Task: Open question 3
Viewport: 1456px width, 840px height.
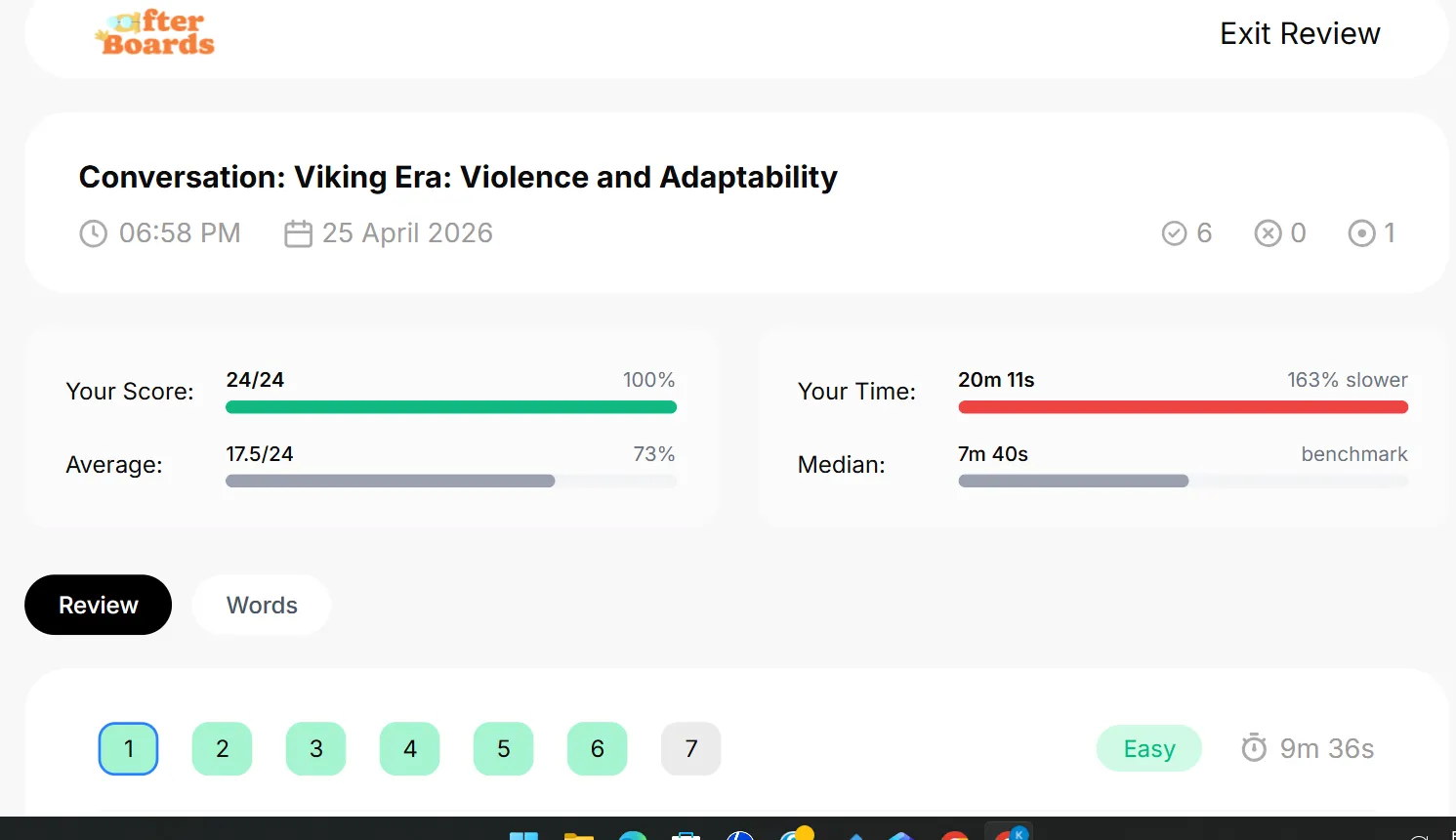Action: (316, 749)
